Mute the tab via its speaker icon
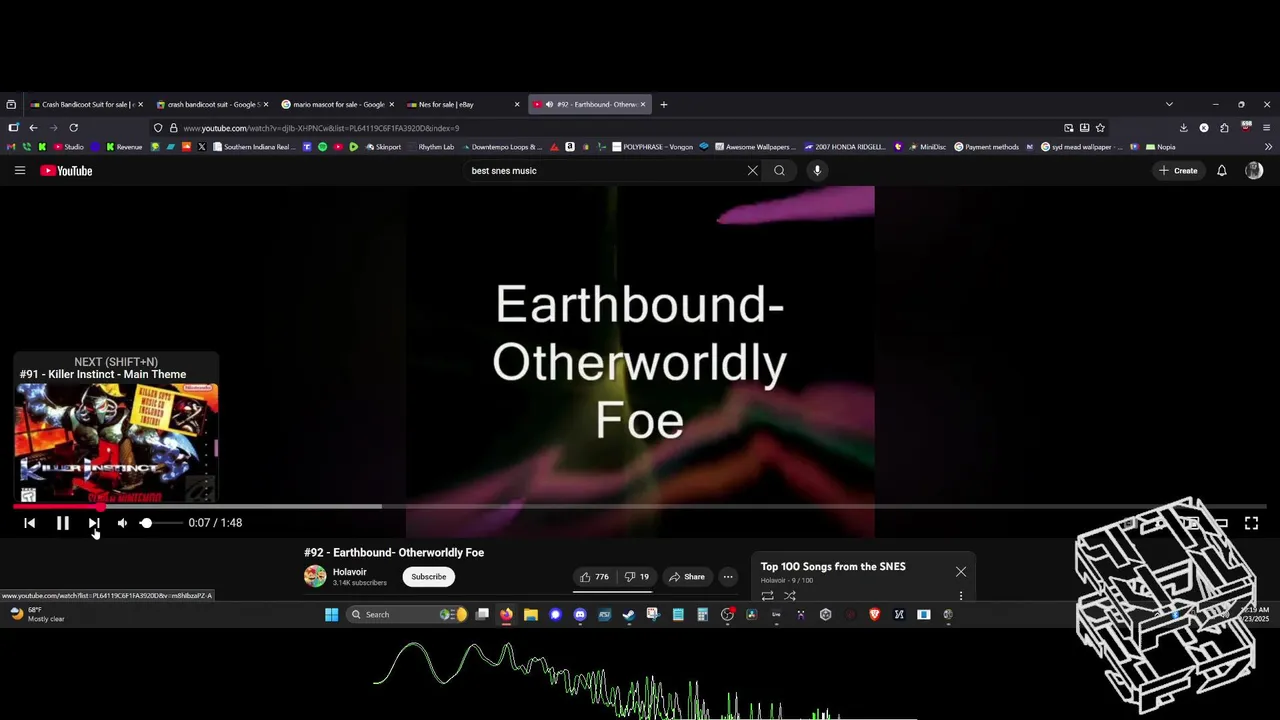Image resolution: width=1280 pixels, height=720 pixels. (549, 104)
